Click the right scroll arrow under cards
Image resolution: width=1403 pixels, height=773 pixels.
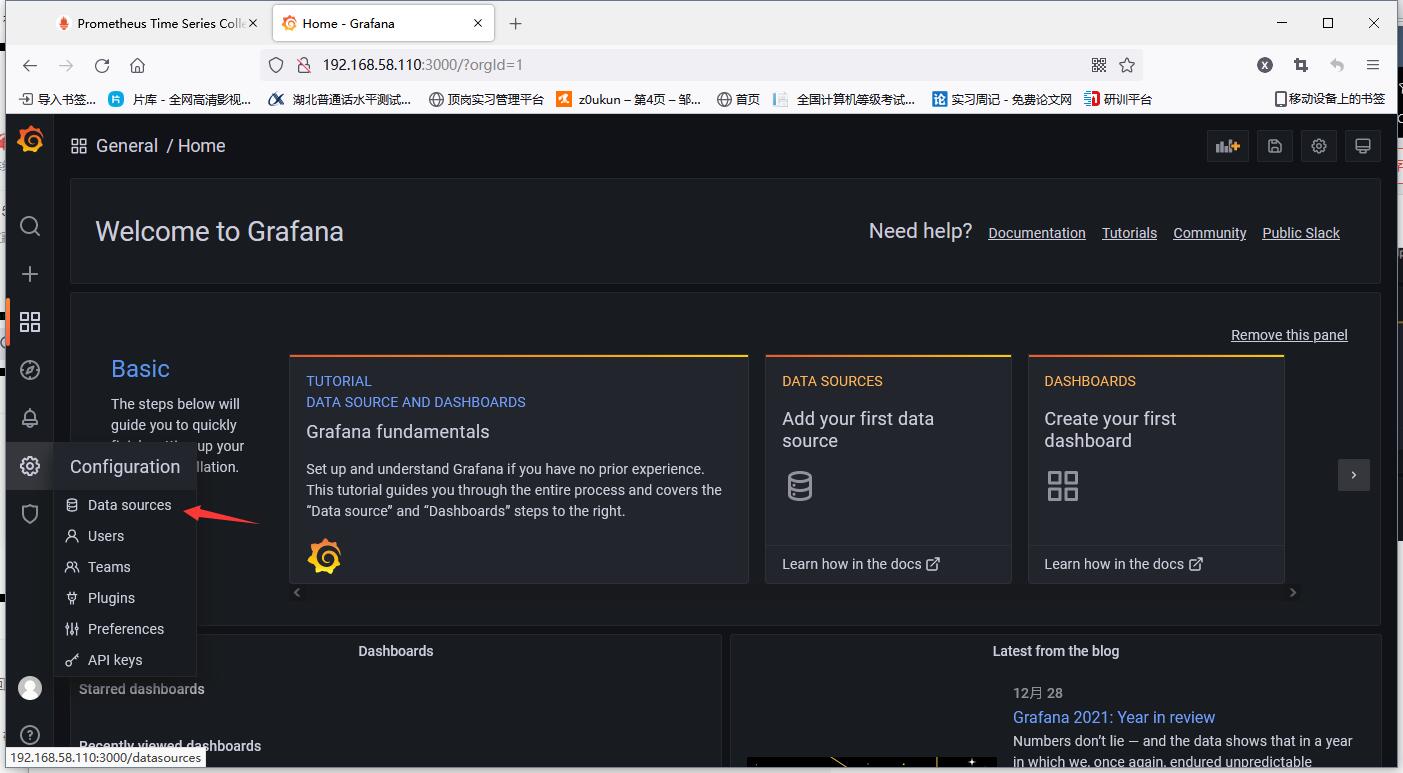tap(1292, 592)
